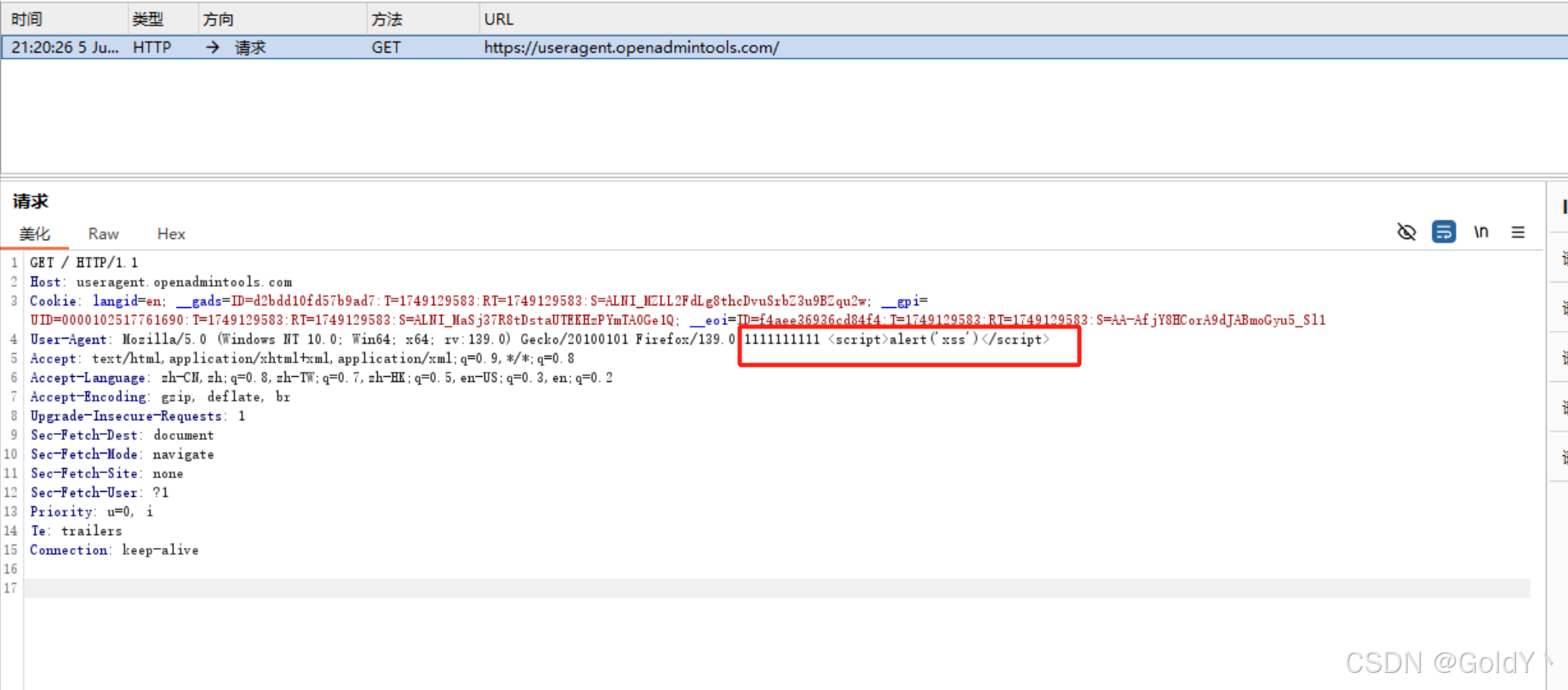Click the Connection: keep-alive header line
The image size is (1568, 690).
115,550
